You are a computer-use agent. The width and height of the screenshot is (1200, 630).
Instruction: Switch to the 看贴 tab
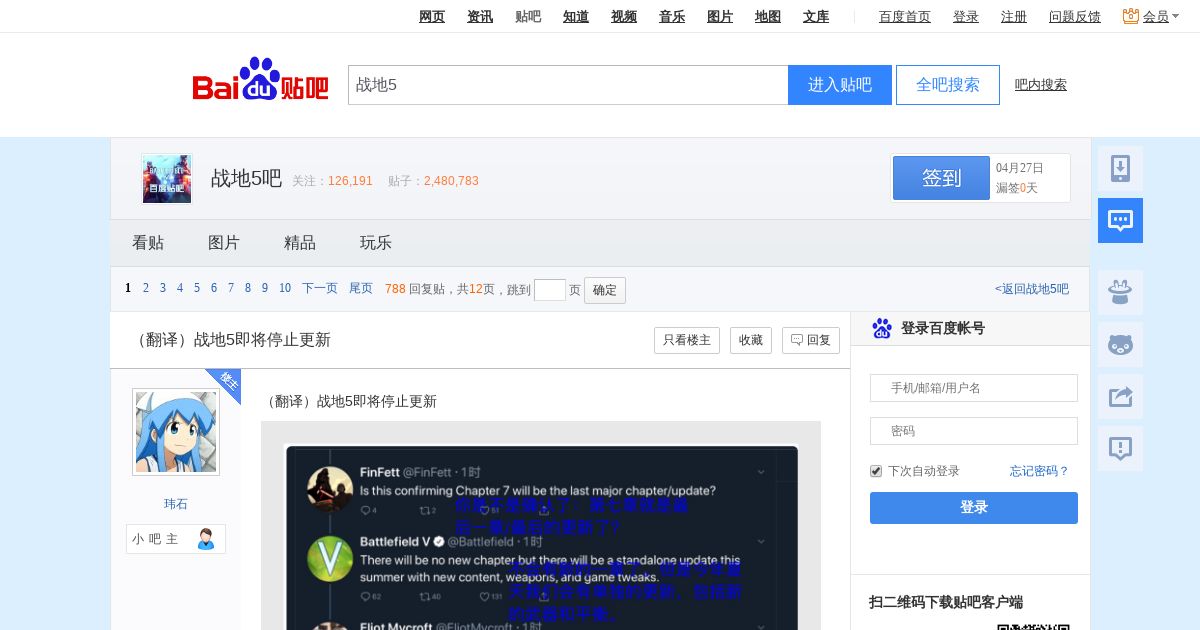pyautogui.click(x=148, y=243)
